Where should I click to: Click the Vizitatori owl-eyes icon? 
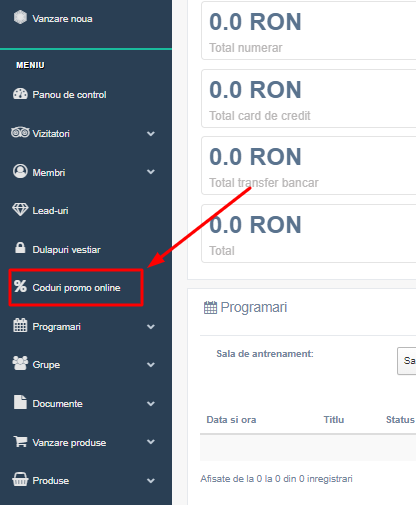20,132
